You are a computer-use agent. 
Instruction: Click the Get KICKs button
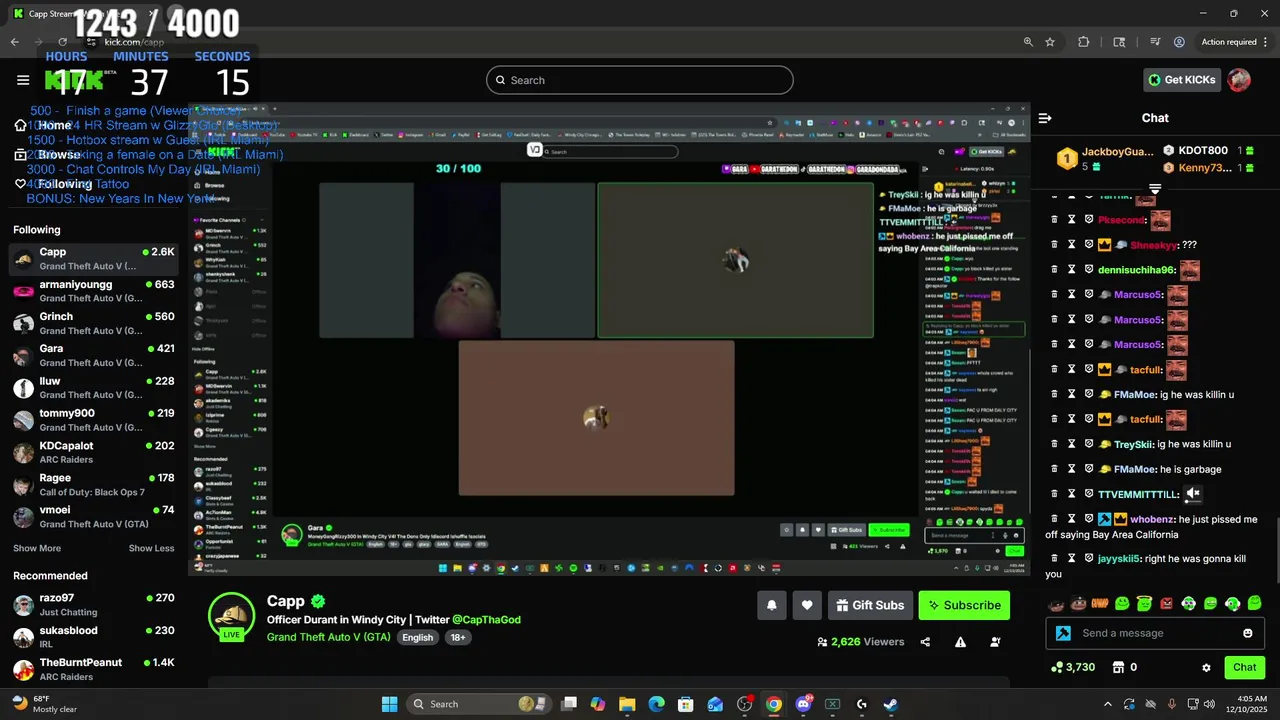(1181, 80)
